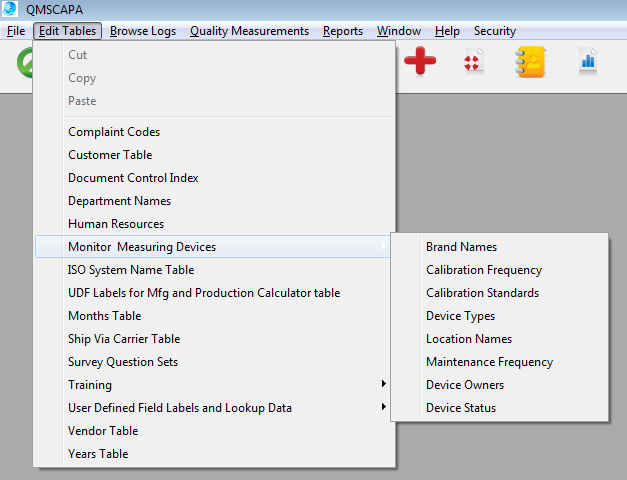Expand Monitor Measuring Devices submenu arrow

(383, 246)
